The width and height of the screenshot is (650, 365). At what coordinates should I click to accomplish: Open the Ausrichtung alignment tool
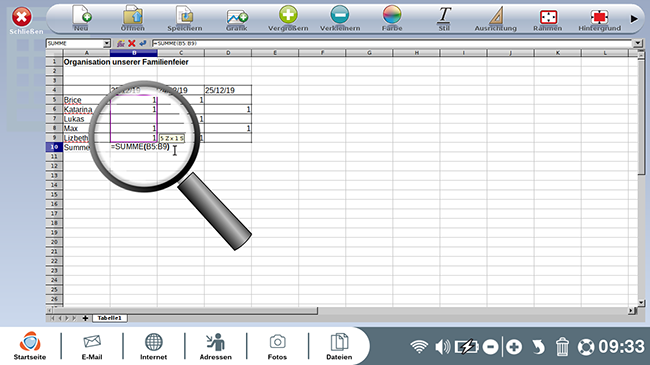coord(496,18)
